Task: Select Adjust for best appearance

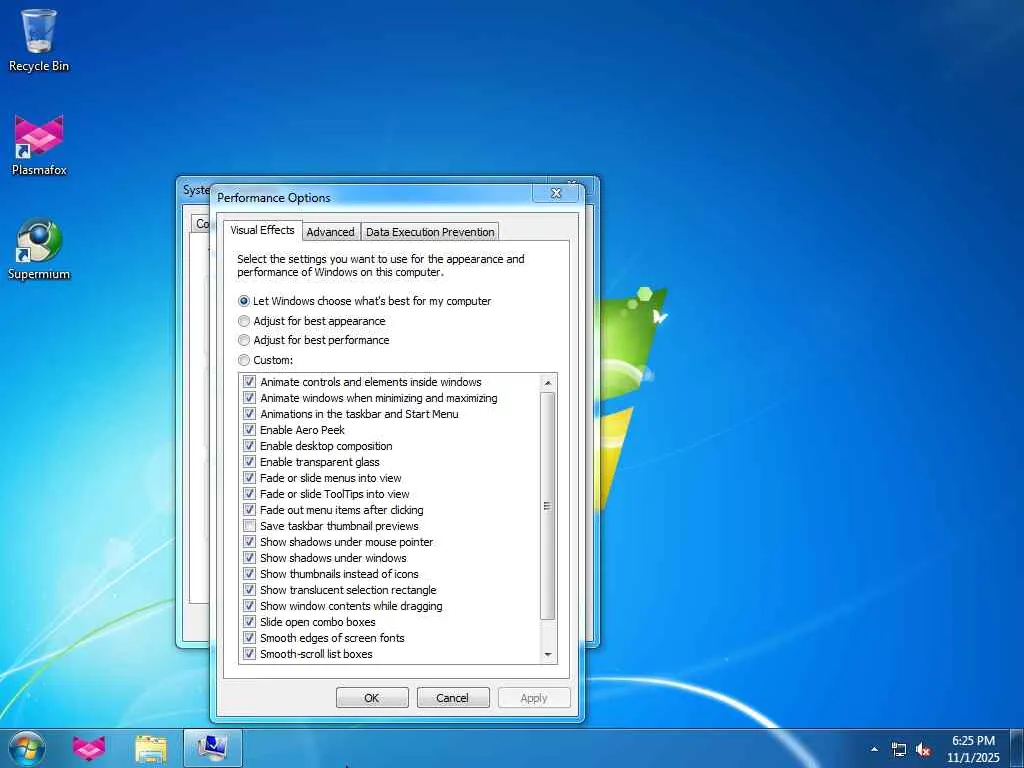Action: [312, 321]
